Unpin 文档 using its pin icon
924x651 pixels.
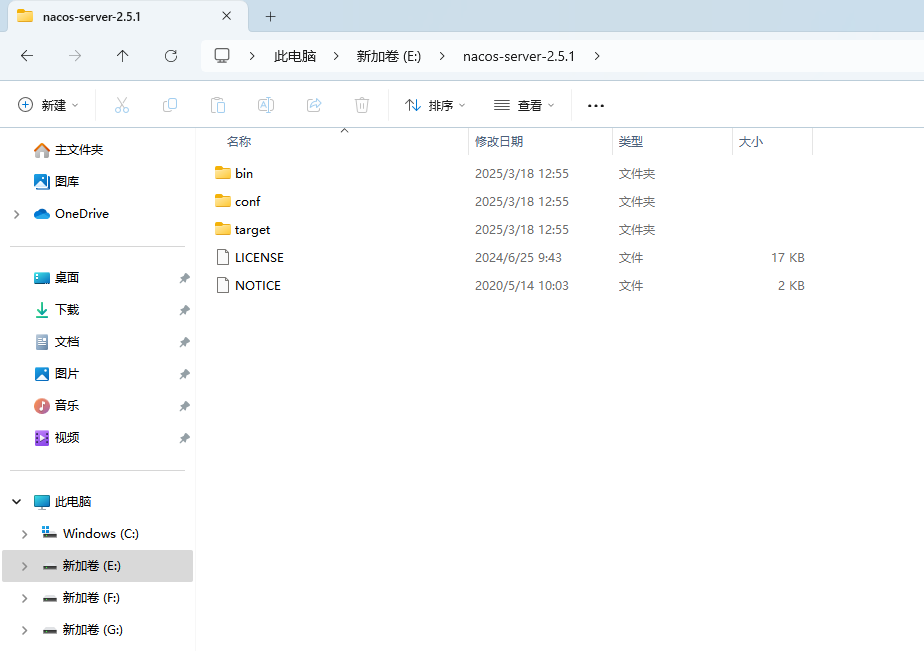(184, 342)
